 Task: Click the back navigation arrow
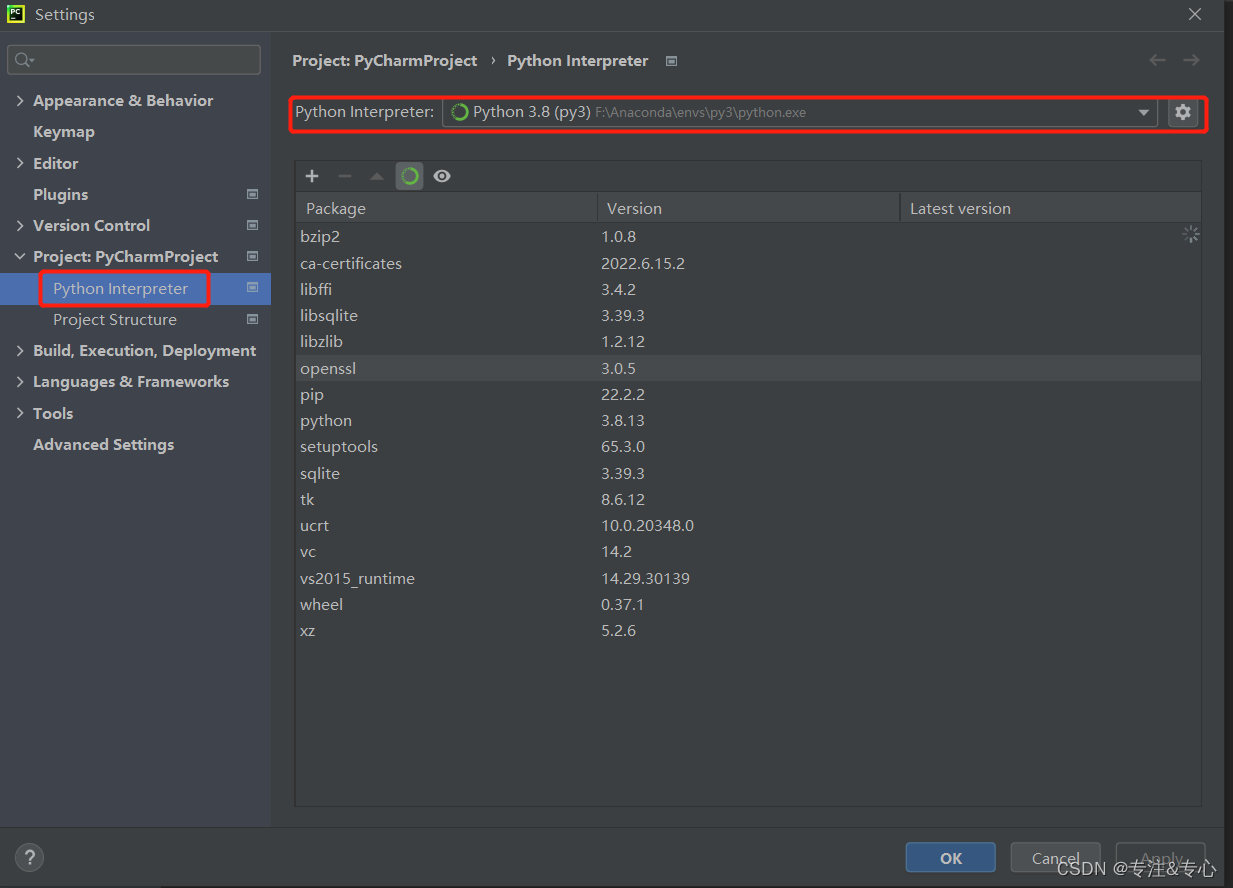point(1157,60)
